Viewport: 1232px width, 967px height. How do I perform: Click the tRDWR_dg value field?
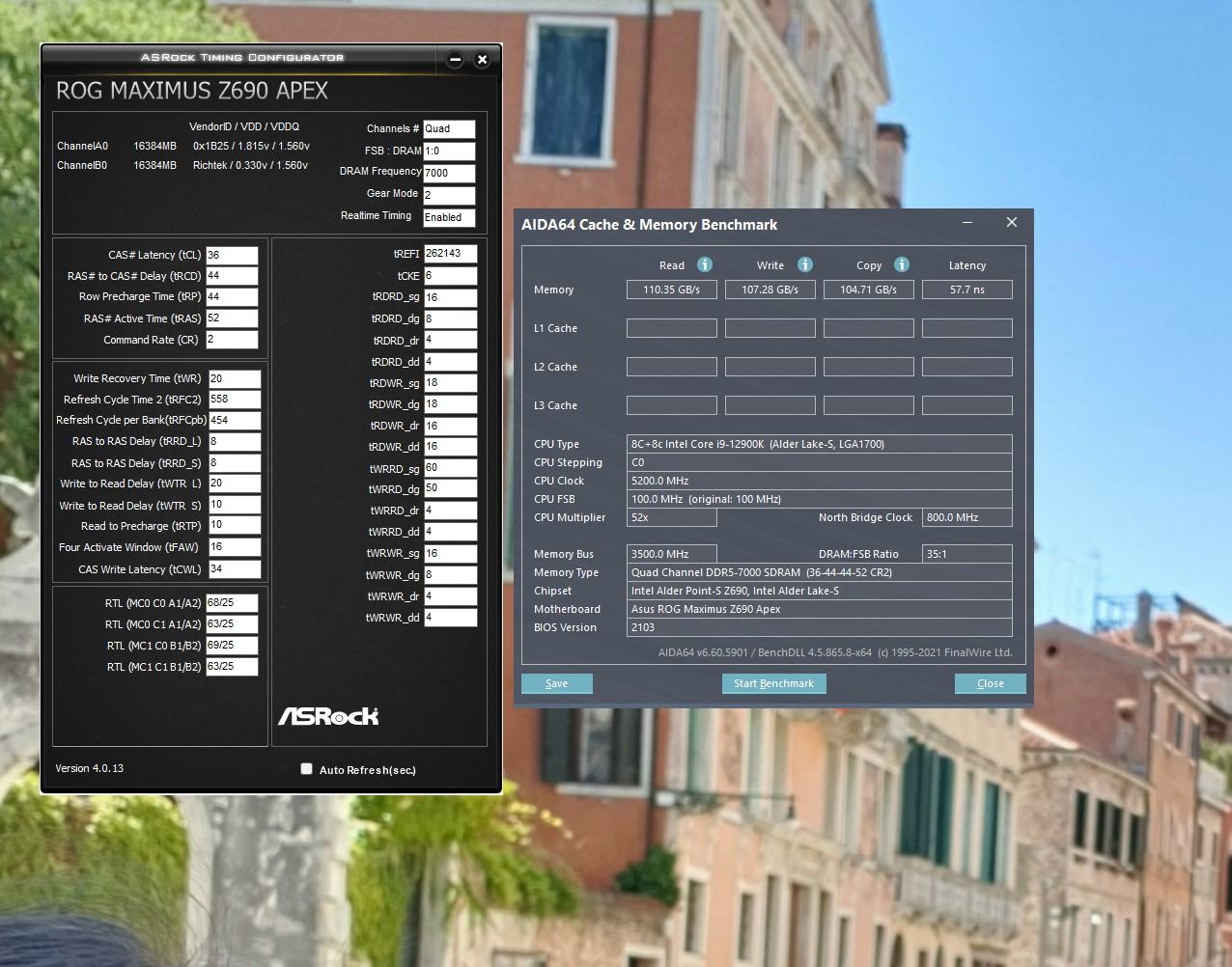[450, 404]
